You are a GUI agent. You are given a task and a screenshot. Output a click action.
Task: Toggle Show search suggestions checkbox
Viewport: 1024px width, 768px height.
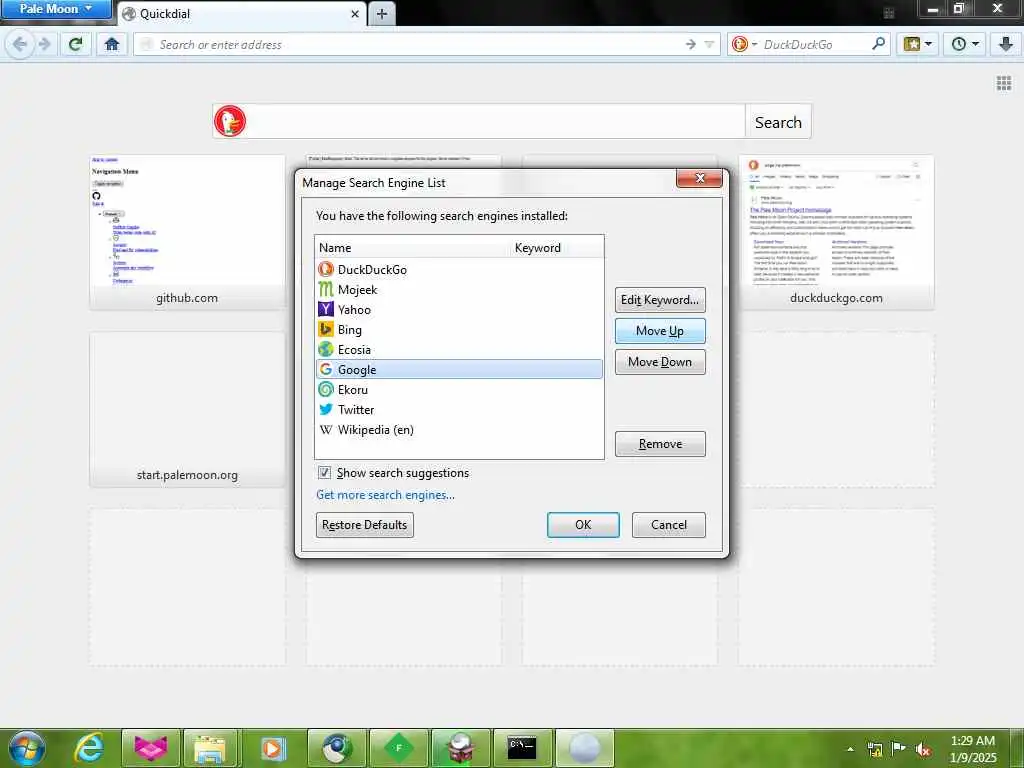coord(325,472)
